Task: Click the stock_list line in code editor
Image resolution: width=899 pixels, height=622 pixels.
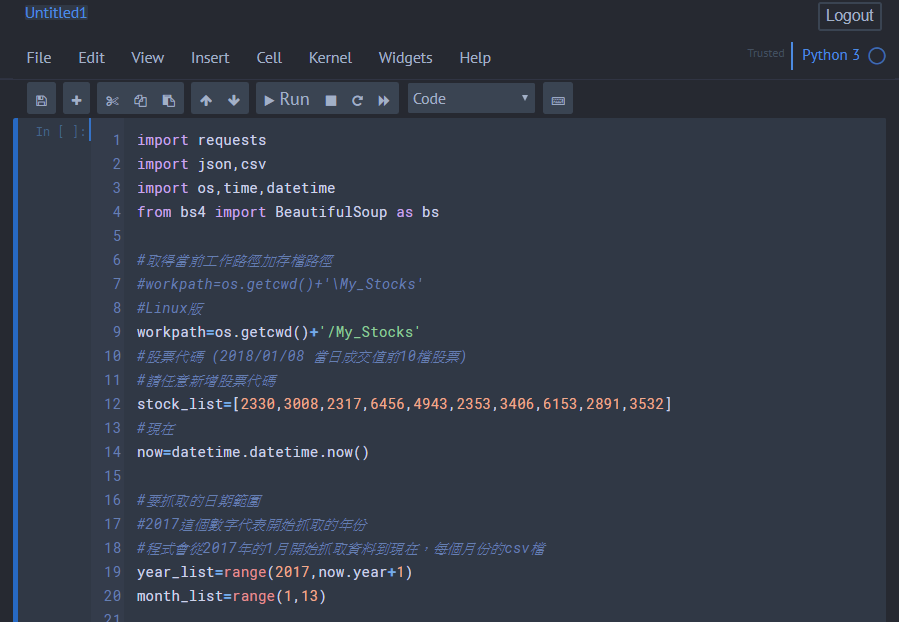Action: coord(404,404)
